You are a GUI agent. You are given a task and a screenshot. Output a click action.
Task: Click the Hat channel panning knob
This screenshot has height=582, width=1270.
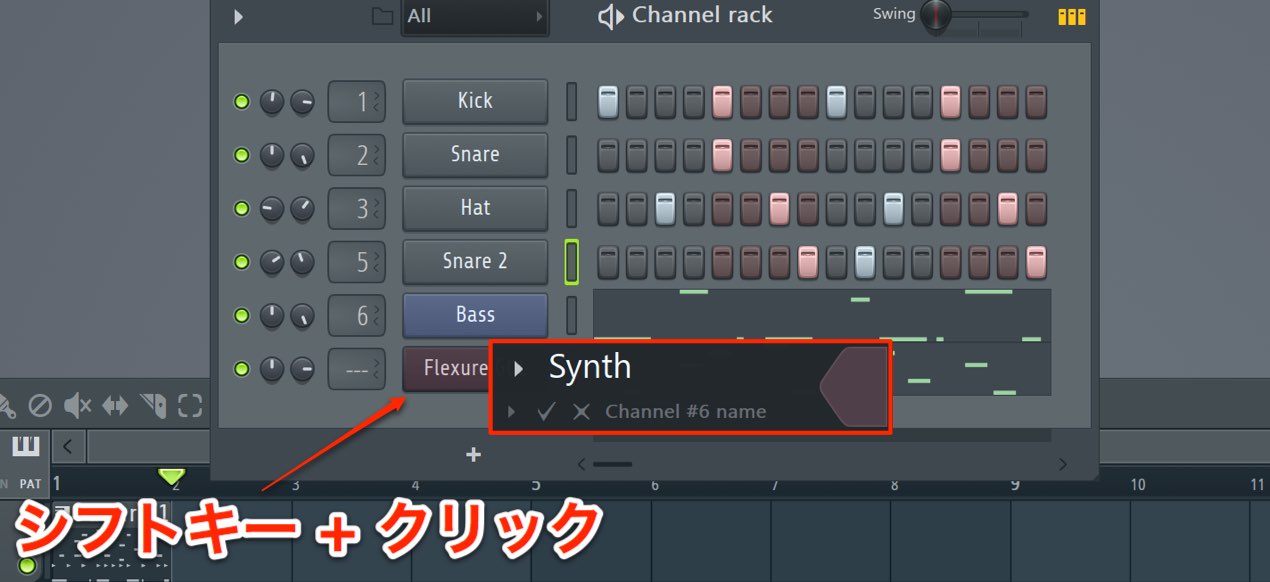(272, 208)
